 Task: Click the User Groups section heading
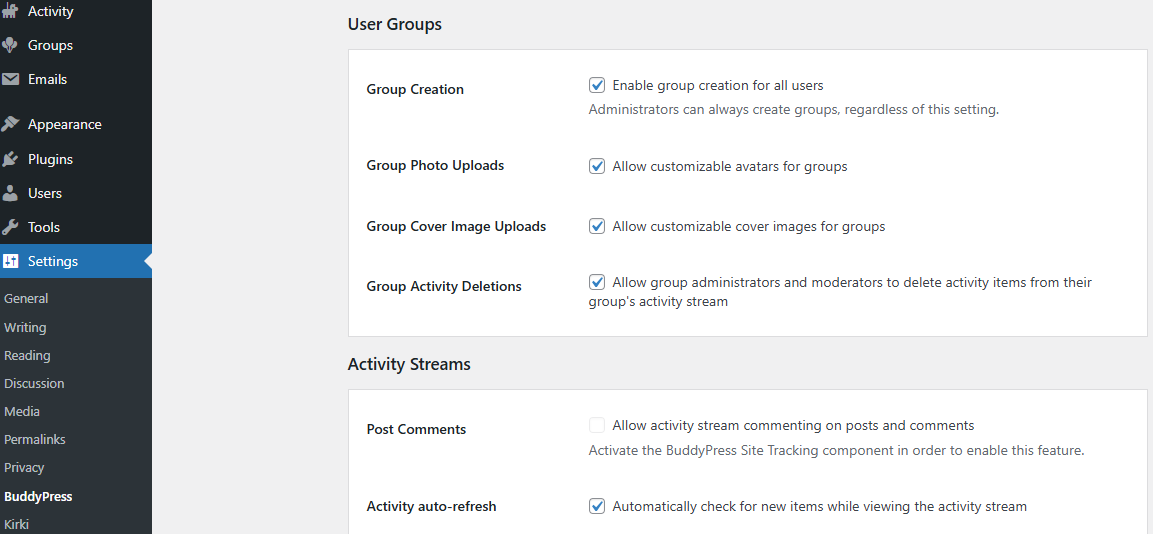coord(395,24)
